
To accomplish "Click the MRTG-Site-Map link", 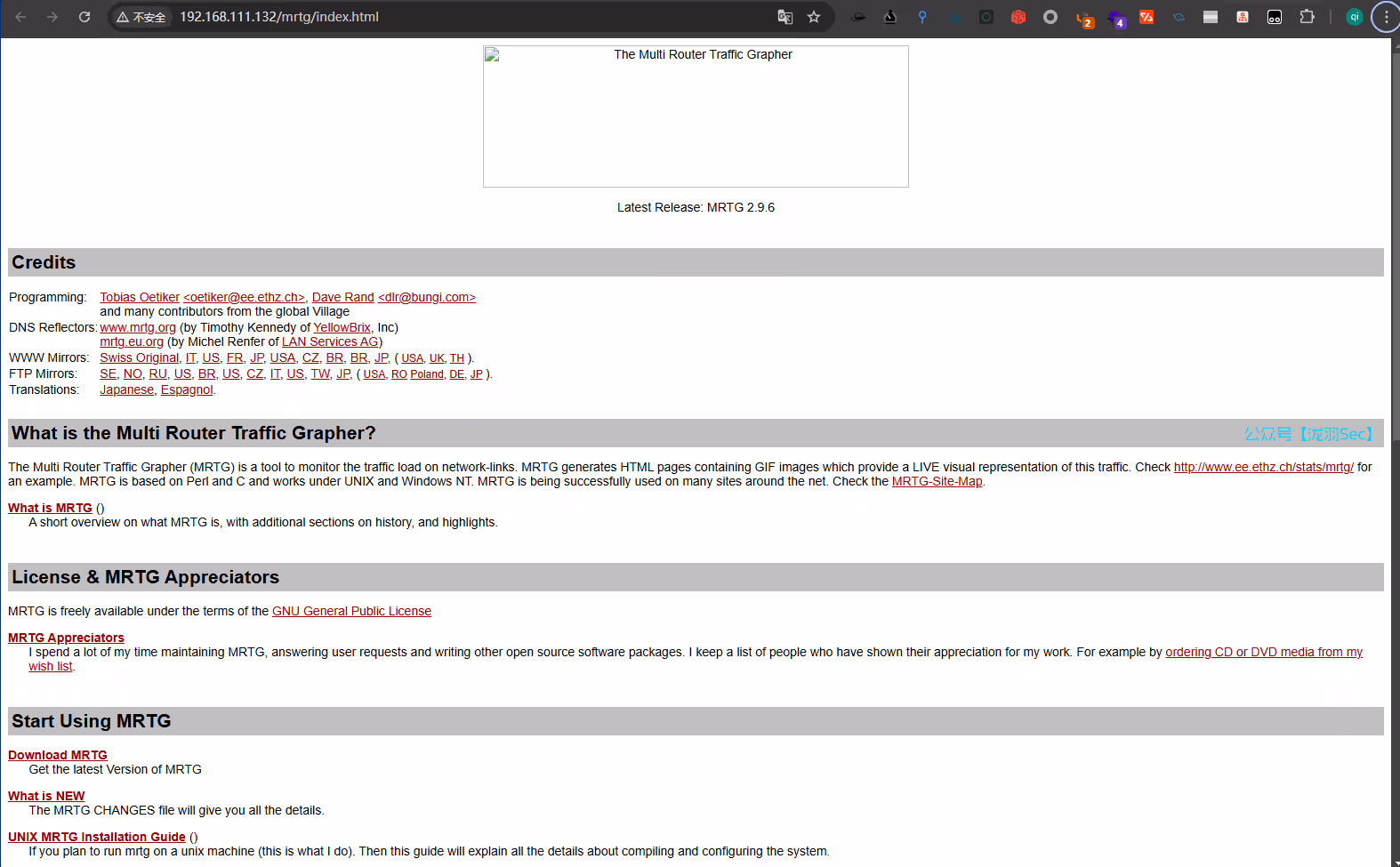I will [x=937, y=481].
